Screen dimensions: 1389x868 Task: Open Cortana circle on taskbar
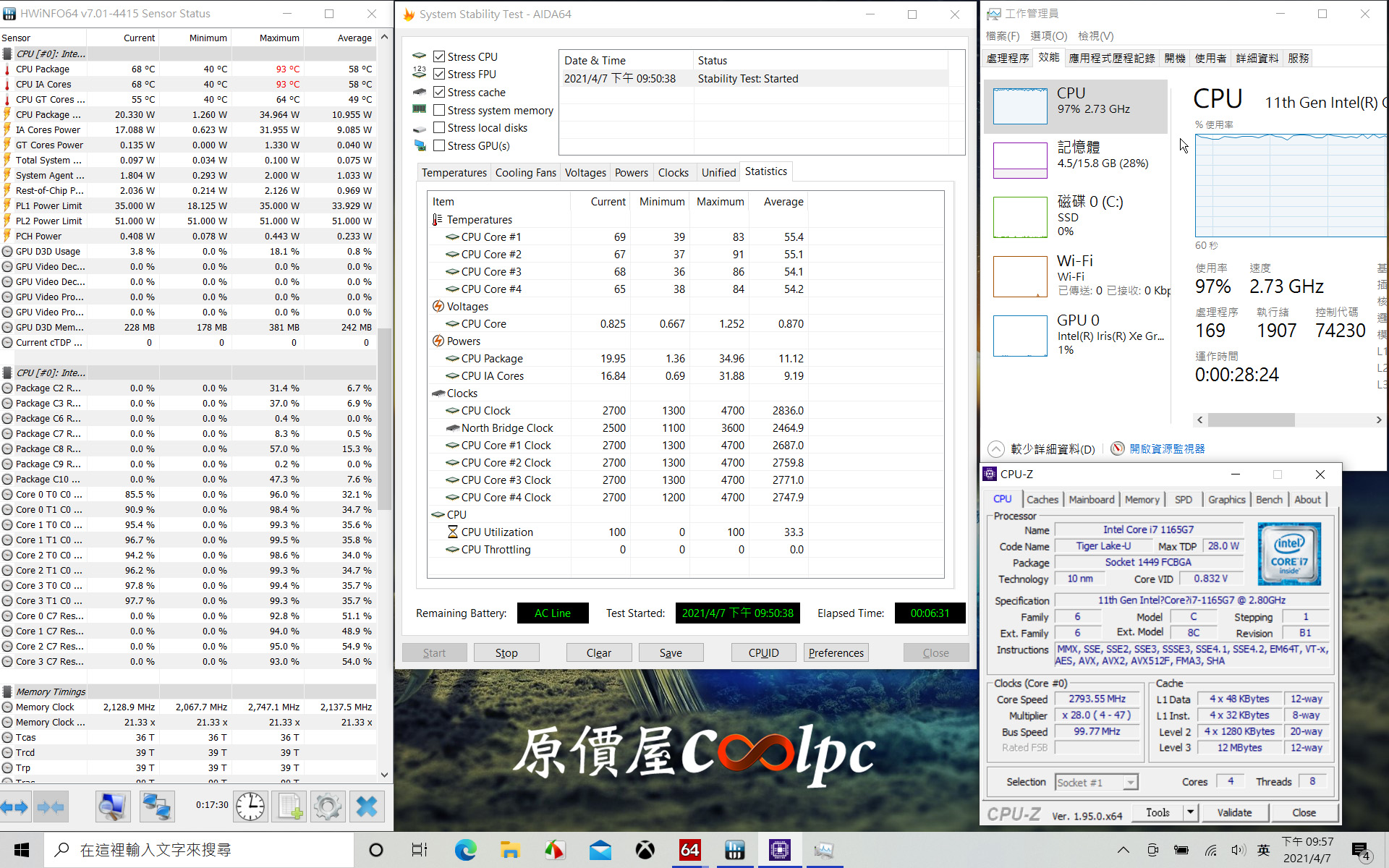tap(376, 850)
